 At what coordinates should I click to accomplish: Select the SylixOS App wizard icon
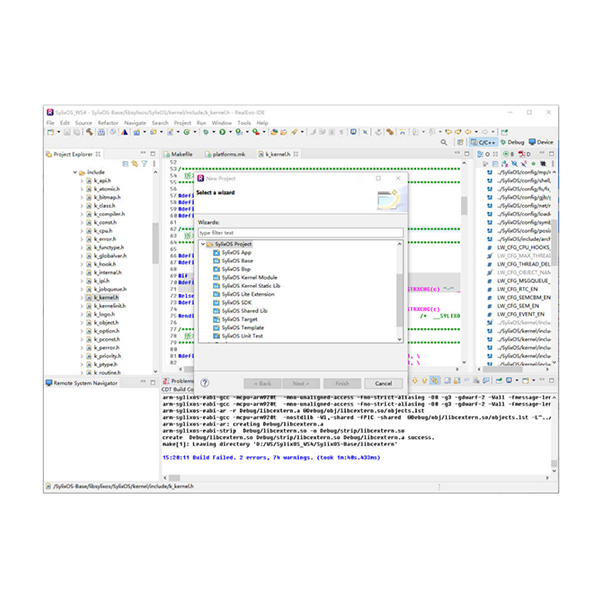[x=216, y=252]
